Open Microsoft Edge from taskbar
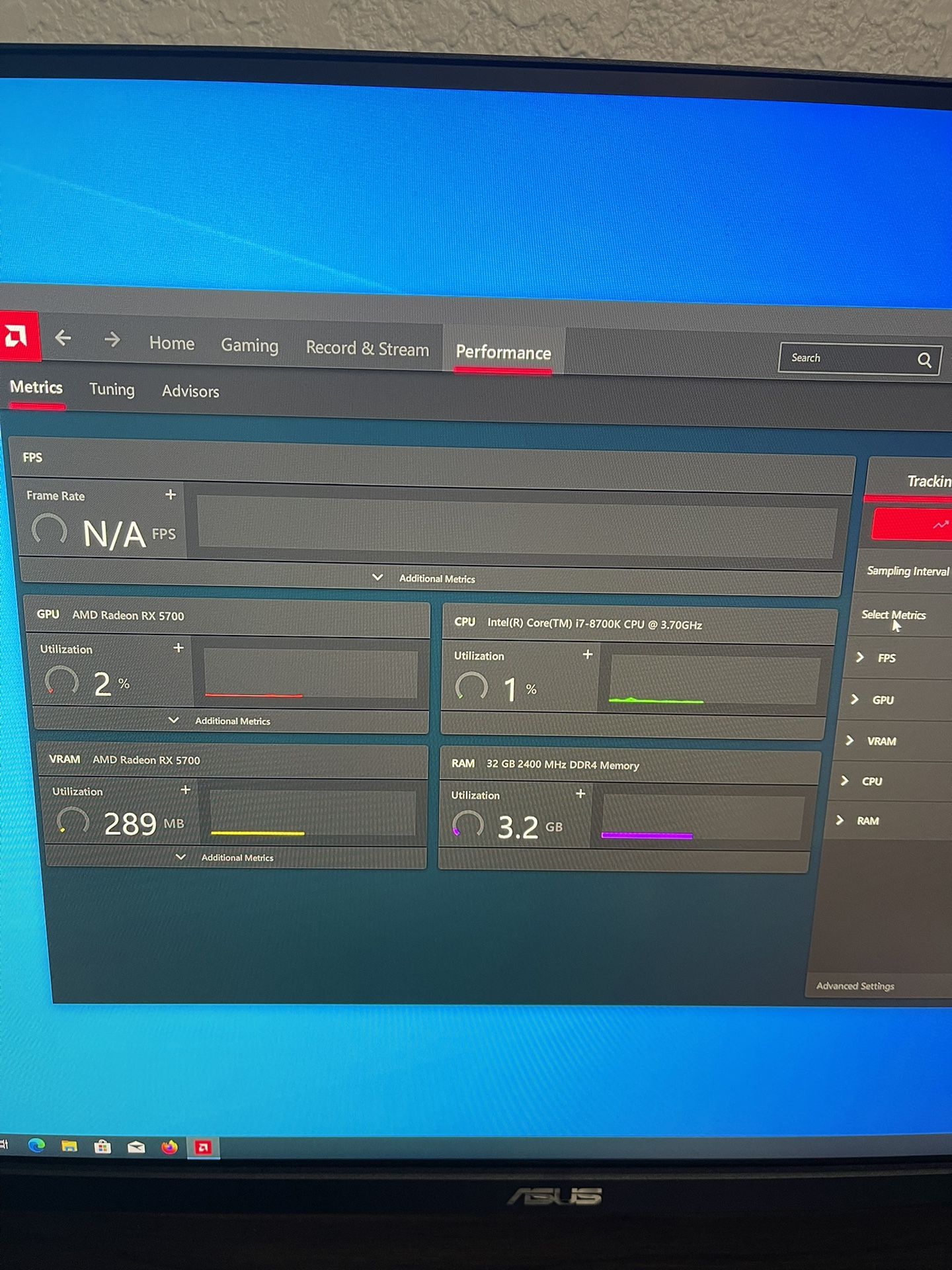Viewport: 952px width, 1270px height. tap(36, 1145)
